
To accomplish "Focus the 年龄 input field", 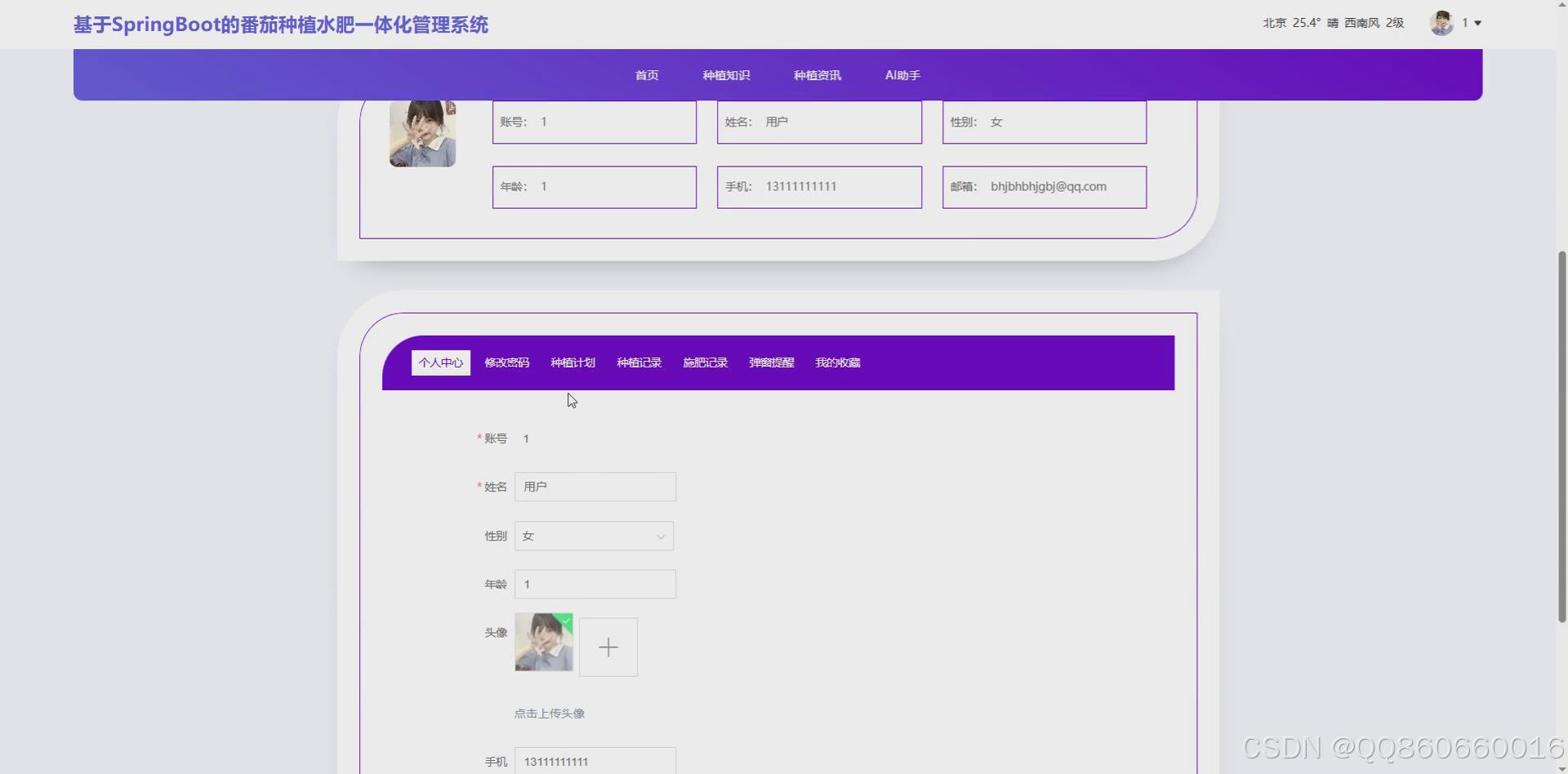I will click(x=595, y=585).
